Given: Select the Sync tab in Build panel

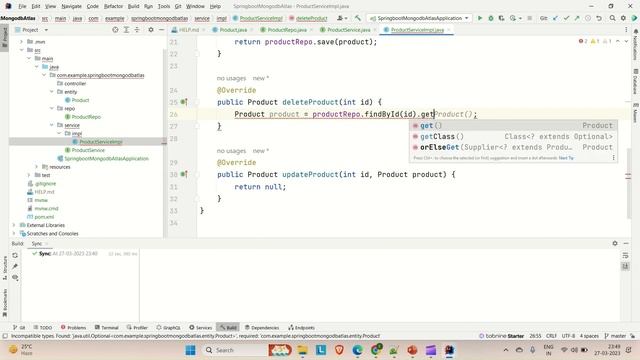Looking at the screenshot, I should click(x=37, y=244).
